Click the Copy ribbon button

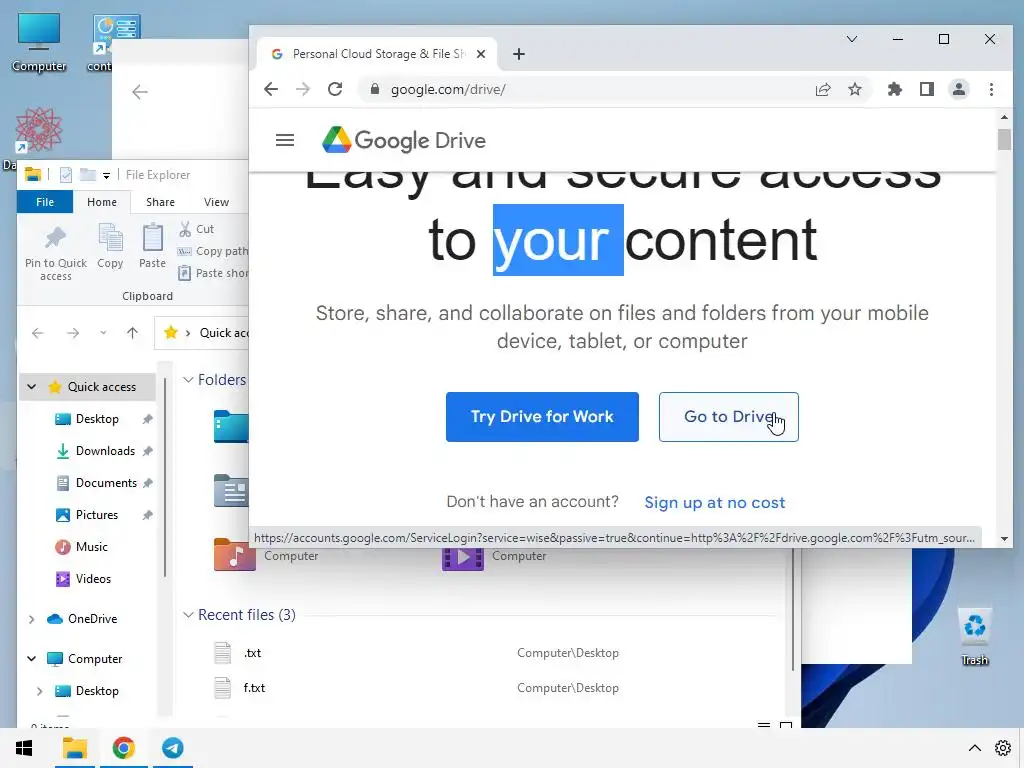(110, 246)
